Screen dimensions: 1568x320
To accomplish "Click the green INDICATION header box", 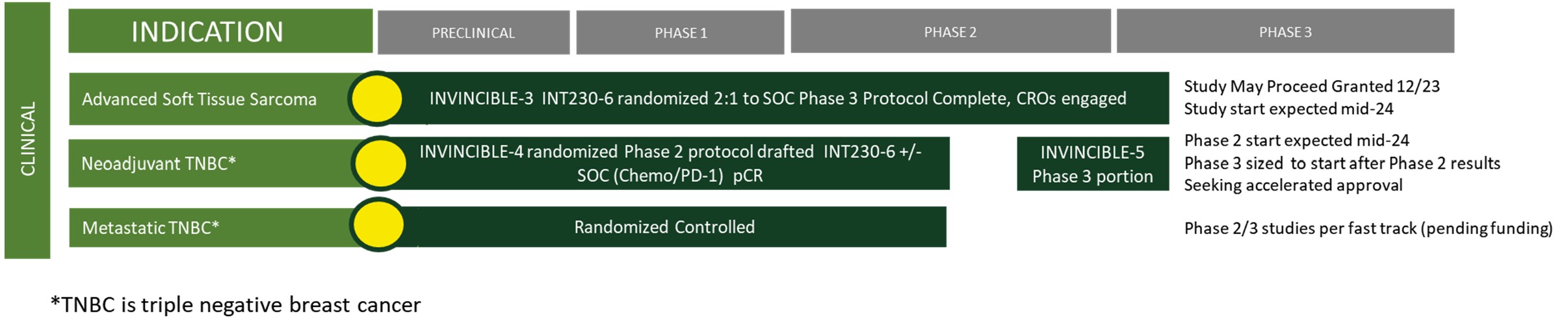I will [220, 31].
